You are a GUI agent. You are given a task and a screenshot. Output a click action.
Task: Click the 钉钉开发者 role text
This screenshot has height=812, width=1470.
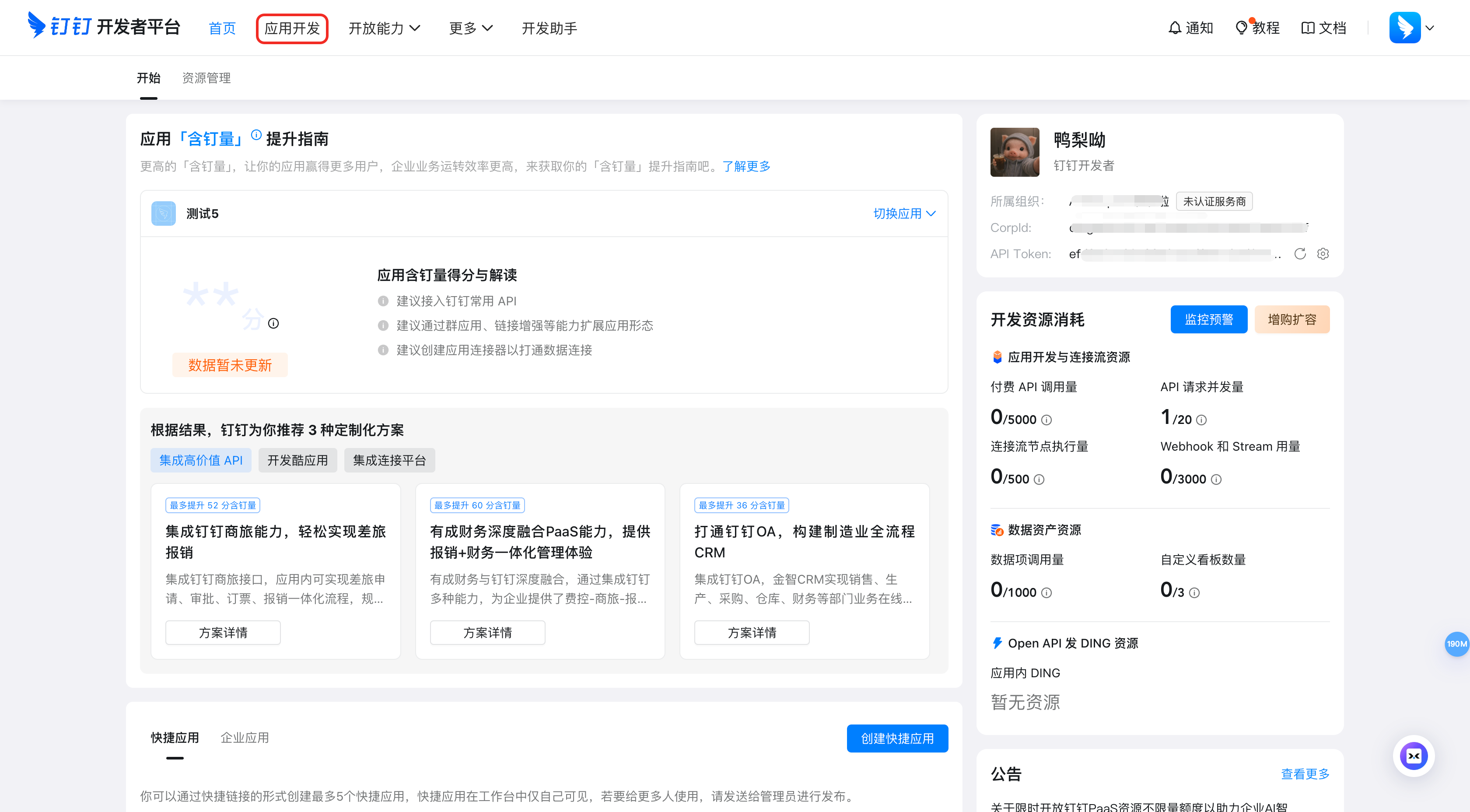[1083, 166]
